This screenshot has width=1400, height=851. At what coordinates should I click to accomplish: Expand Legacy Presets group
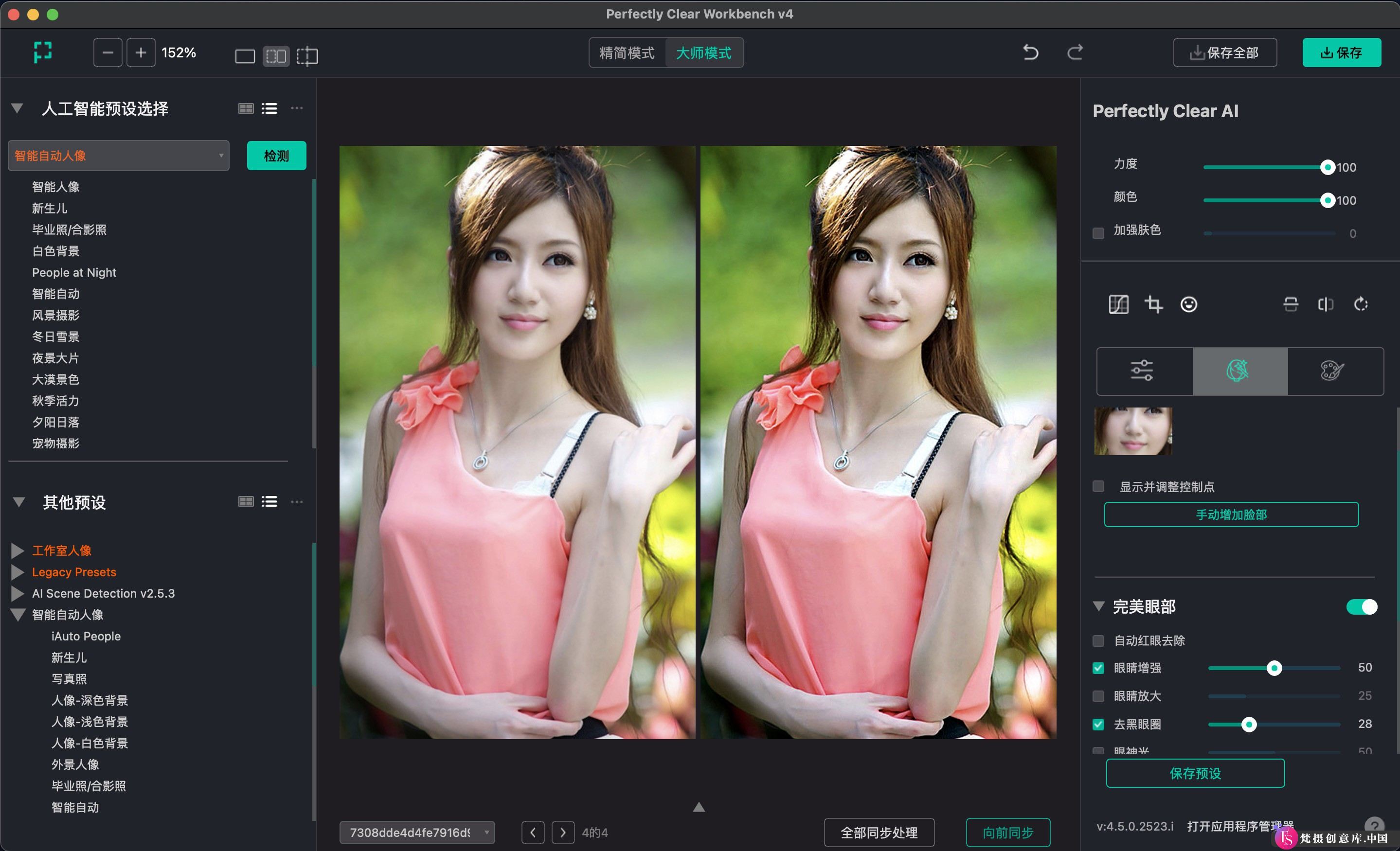click(x=20, y=572)
